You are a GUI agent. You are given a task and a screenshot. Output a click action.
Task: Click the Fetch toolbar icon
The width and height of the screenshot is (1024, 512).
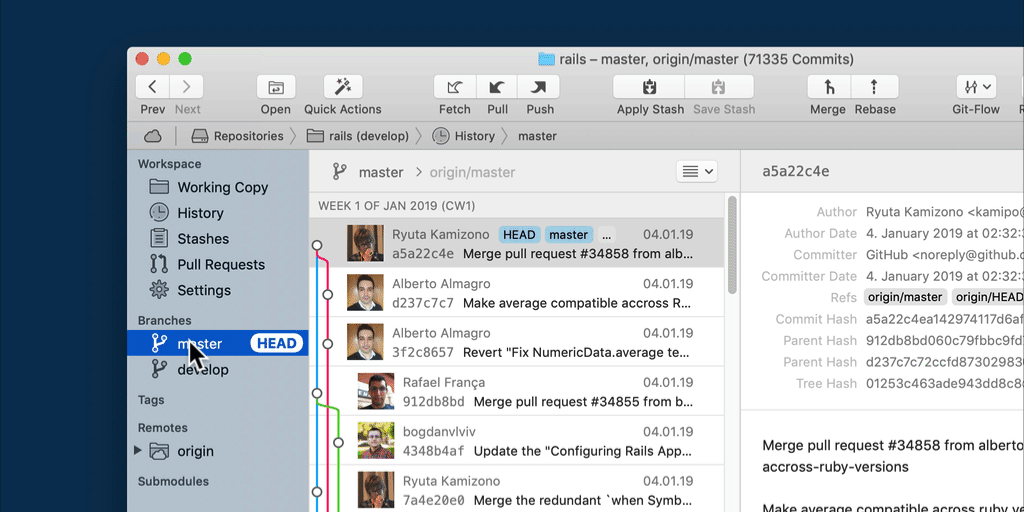[x=455, y=87]
